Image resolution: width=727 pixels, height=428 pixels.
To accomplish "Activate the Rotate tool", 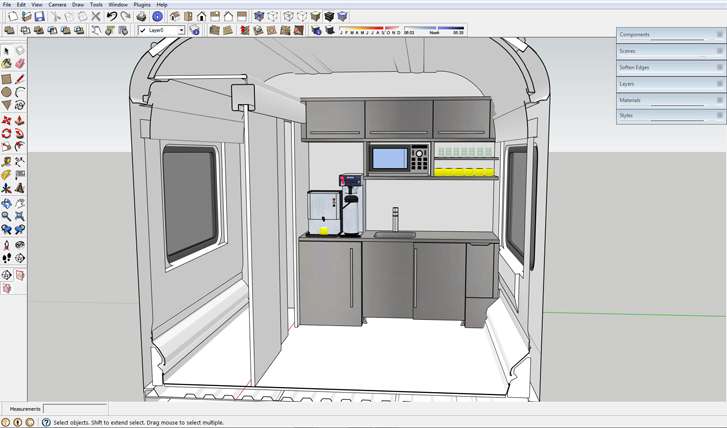I will pos(6,134).
